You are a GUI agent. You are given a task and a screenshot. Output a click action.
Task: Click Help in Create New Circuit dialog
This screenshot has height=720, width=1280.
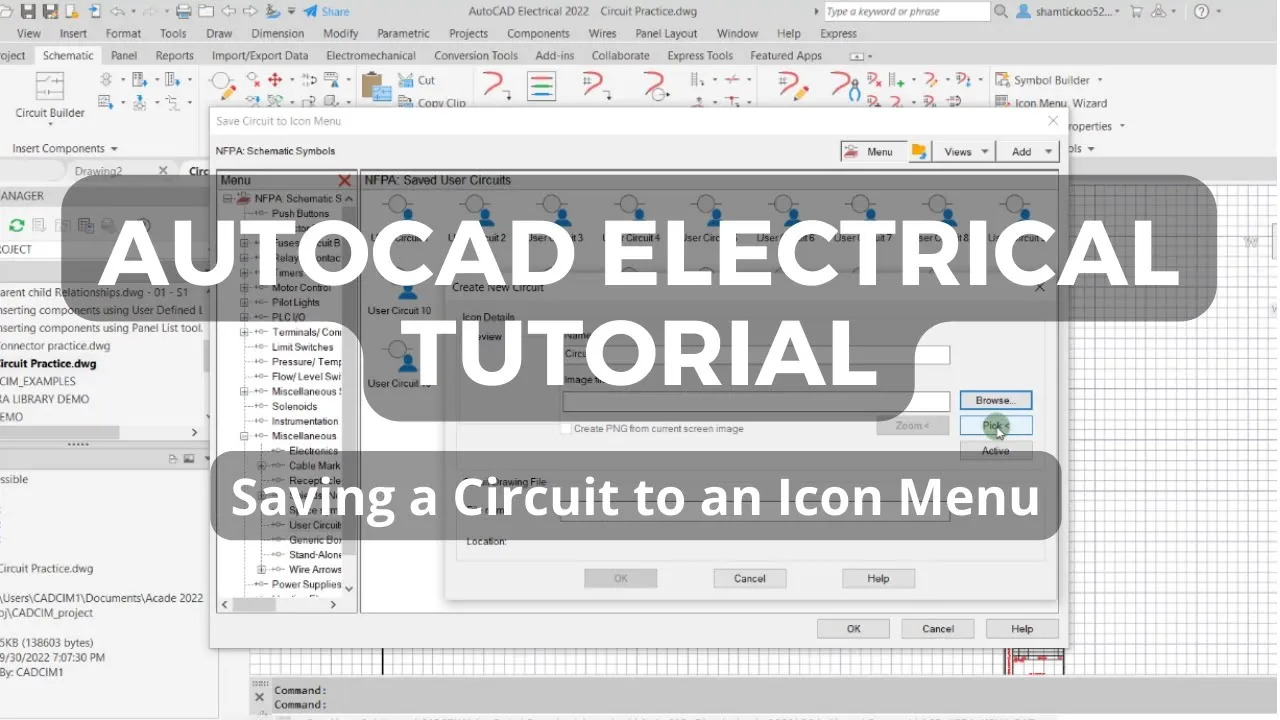click(878, 578)
